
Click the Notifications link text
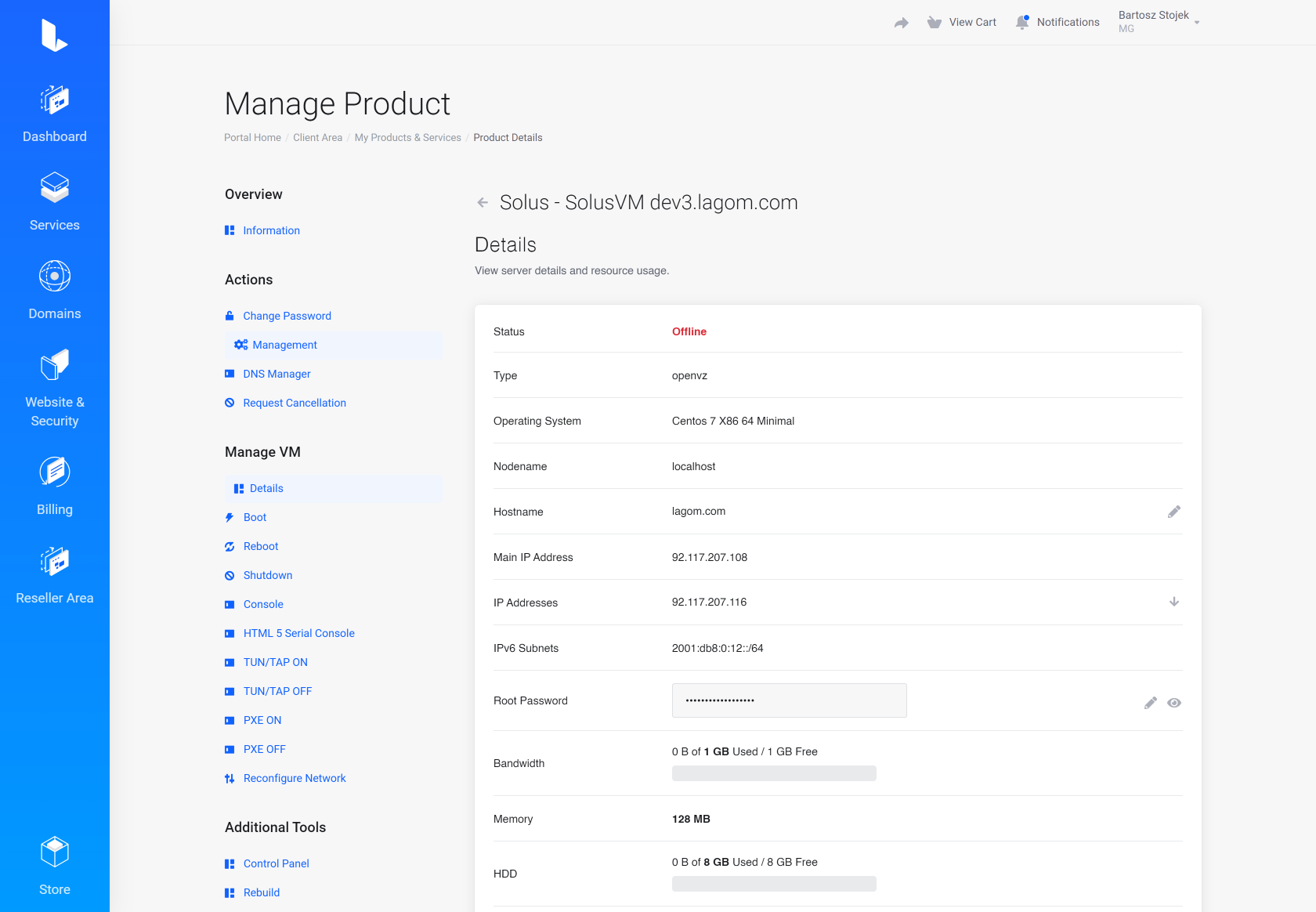pyautogui.click(x=1068, y=22)
